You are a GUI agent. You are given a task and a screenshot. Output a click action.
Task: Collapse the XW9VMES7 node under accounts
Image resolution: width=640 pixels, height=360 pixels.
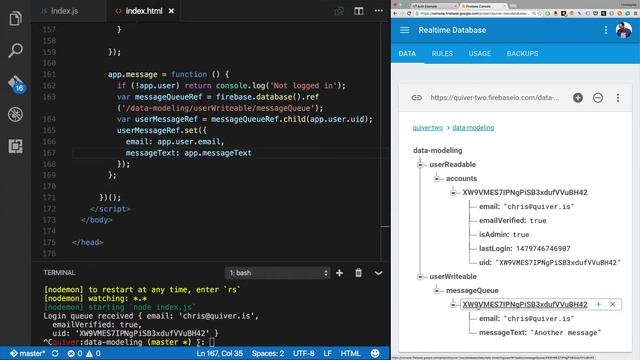pos(453,193)
